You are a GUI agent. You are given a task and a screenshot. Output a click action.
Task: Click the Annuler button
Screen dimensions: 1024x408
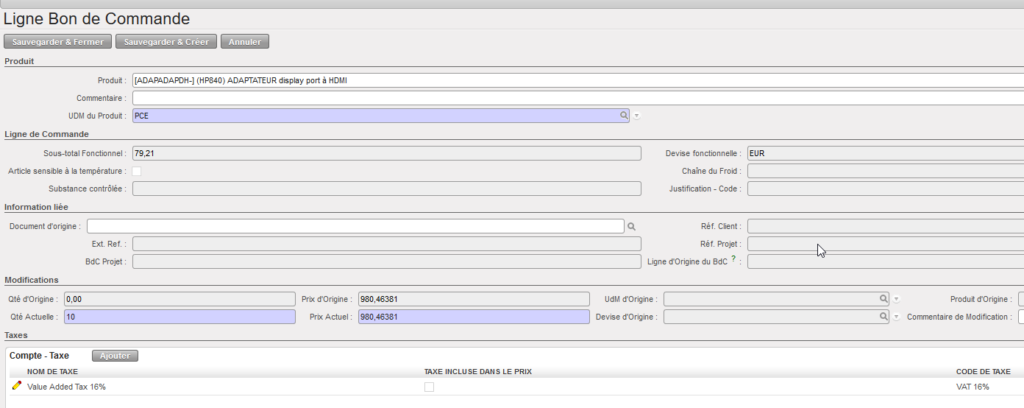(245, 42)
